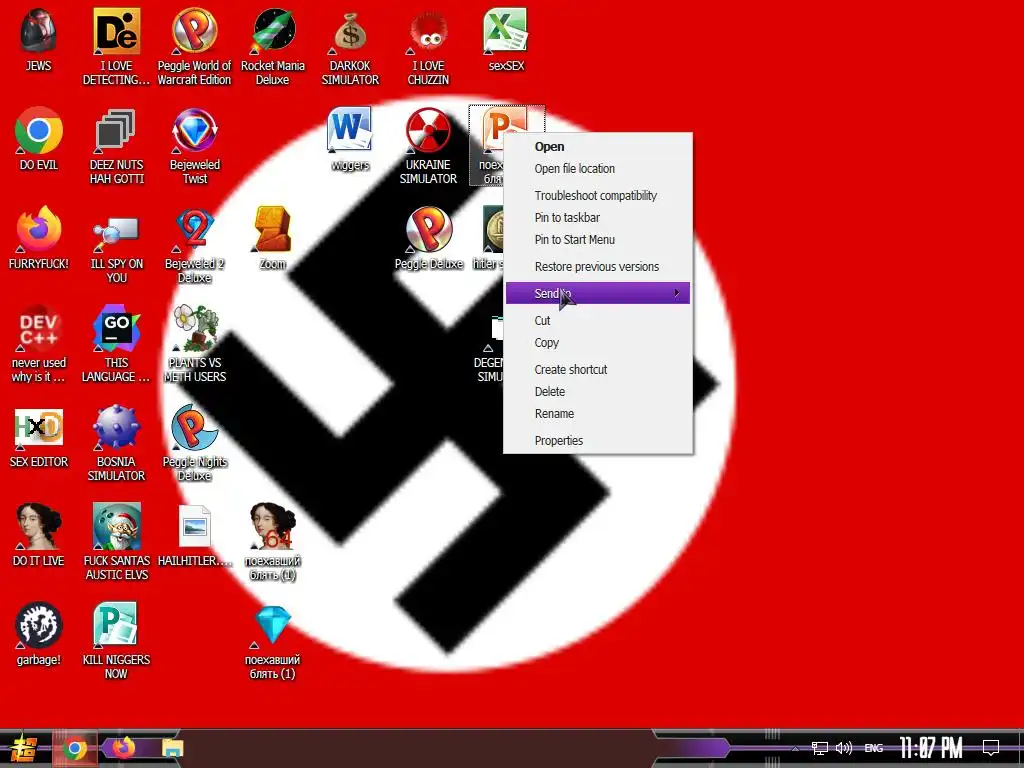Choose Open in the context menu
This screenshot has height=768, width=1024.
coord(598,147)
